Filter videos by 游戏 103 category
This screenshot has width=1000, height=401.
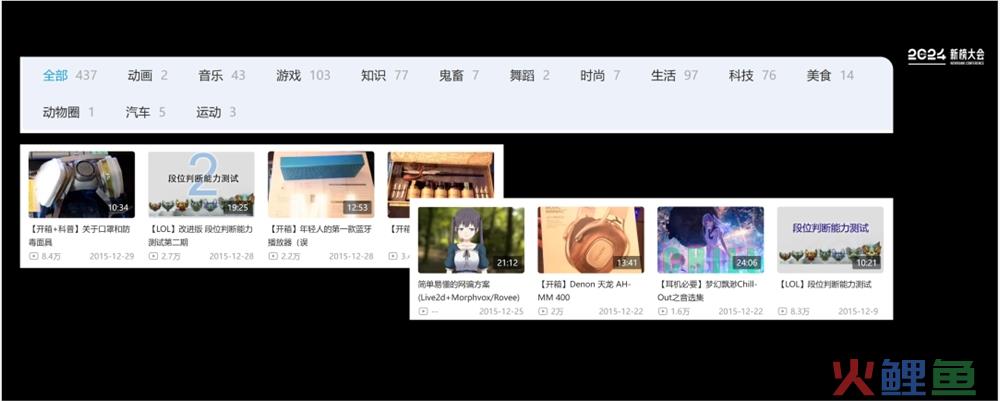pyautogui.click(x=303, y=76)
